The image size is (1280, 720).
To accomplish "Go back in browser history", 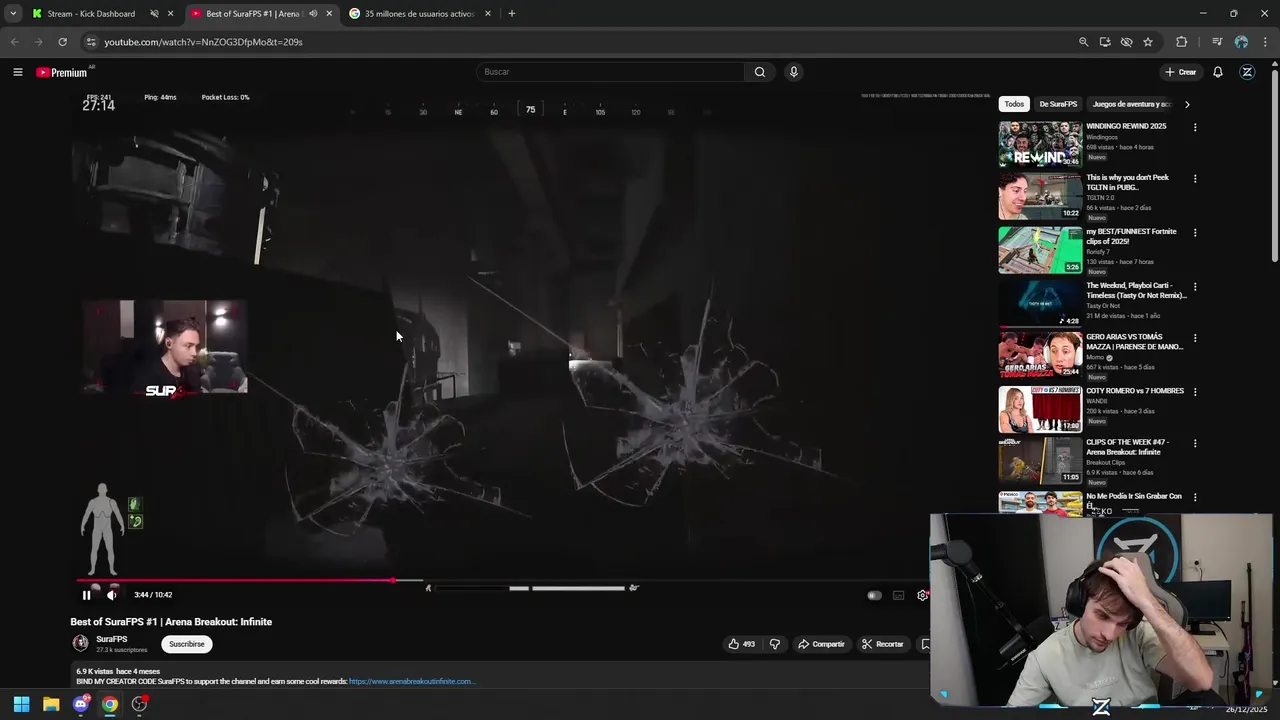I will (14, 42).
